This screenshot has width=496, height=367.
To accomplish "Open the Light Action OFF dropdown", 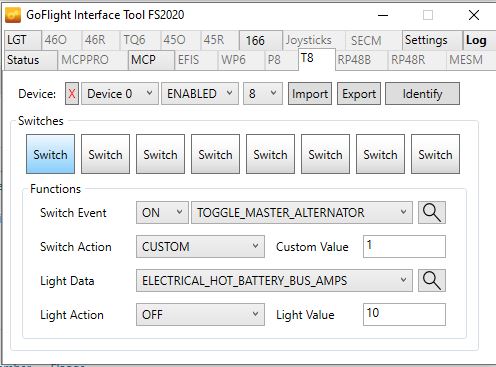I will tap(200, 314).
